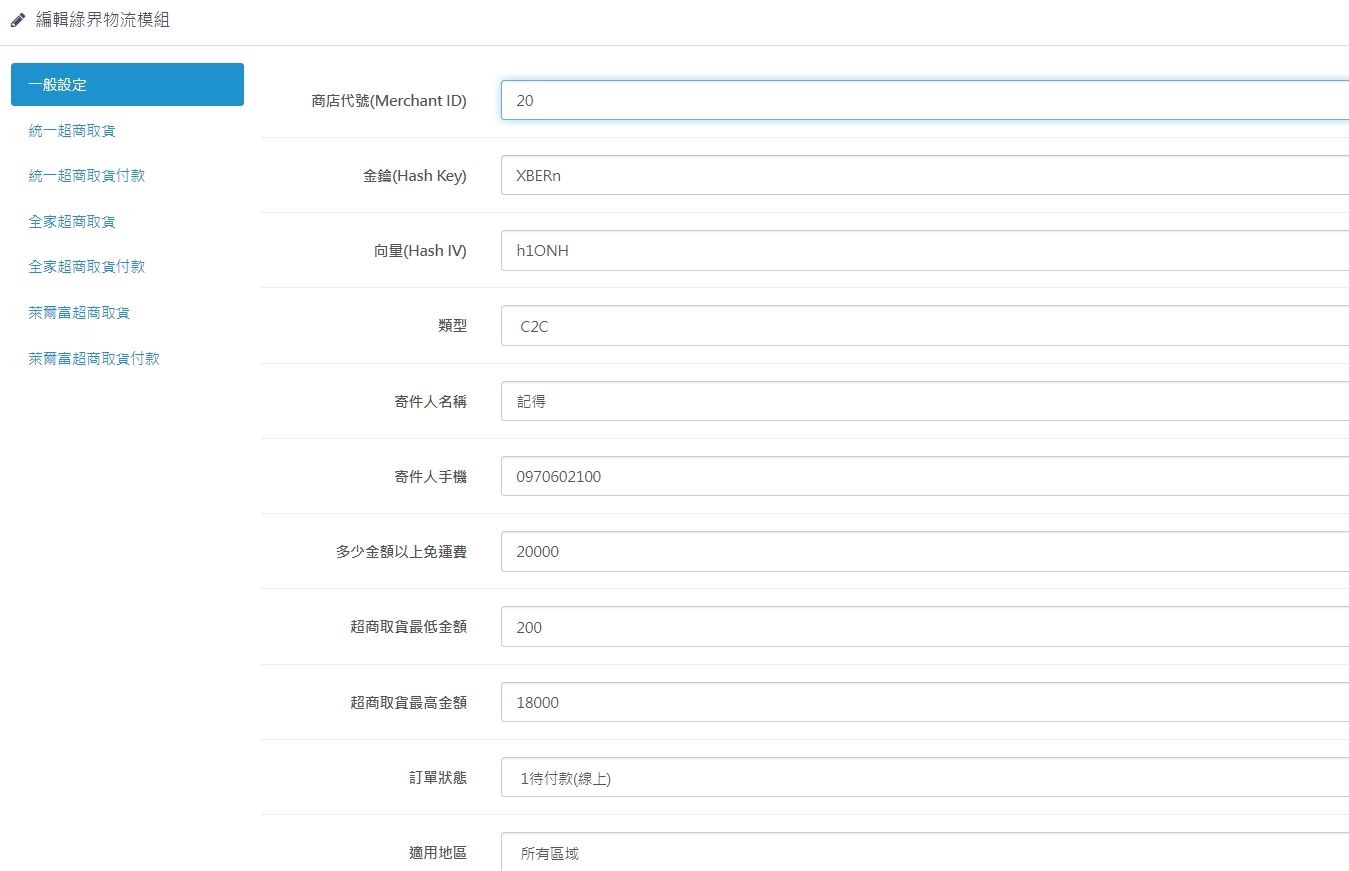Click the pencil edit icon in header

click(x=18, y=20)
